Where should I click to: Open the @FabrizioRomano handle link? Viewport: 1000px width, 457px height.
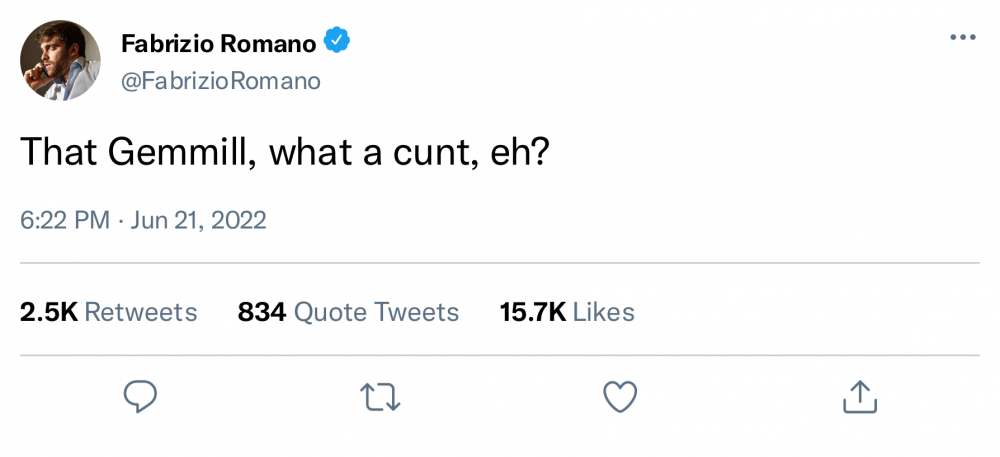[x=221, y=81]
